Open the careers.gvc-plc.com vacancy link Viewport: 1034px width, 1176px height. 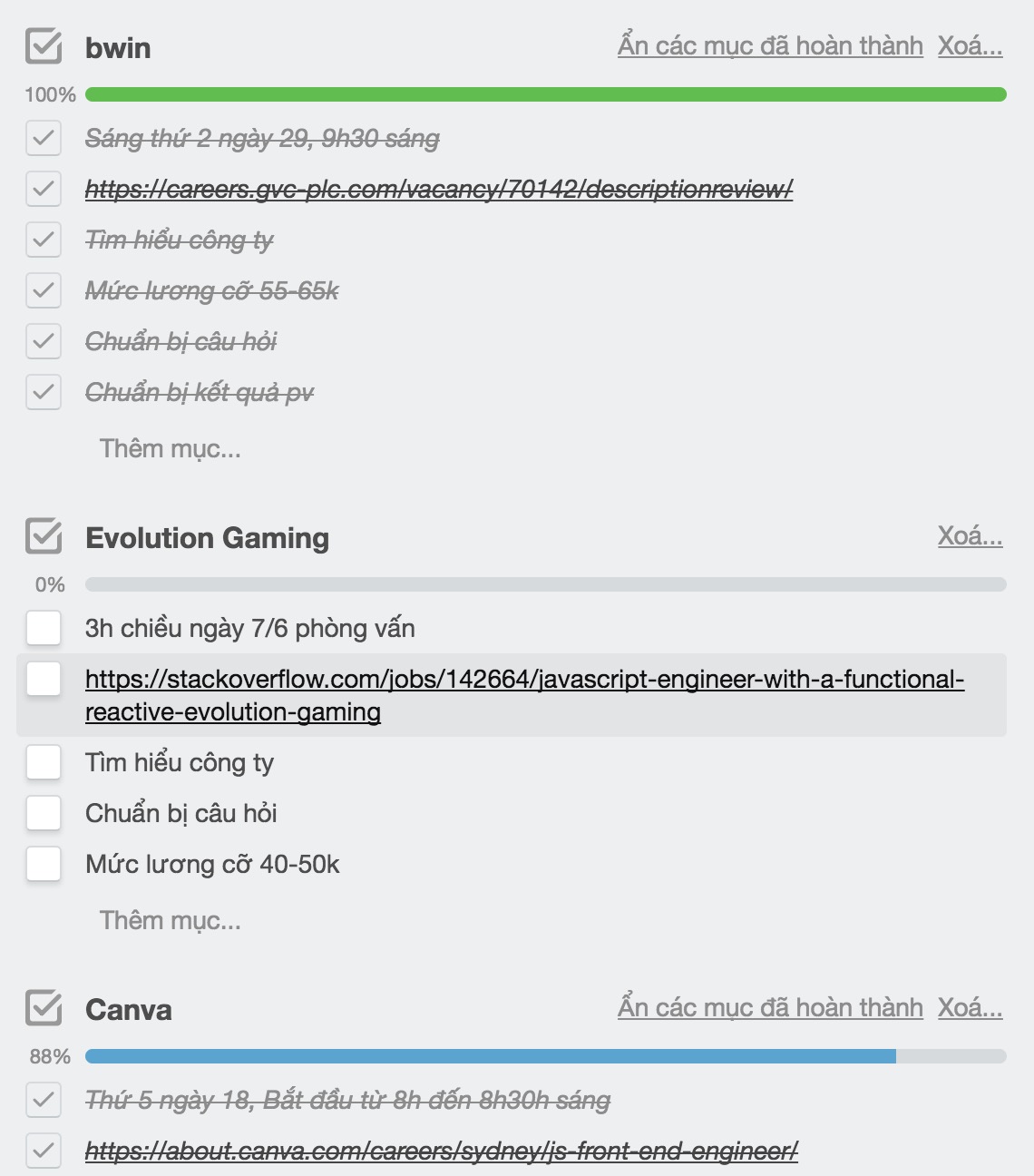click(439, 190)
